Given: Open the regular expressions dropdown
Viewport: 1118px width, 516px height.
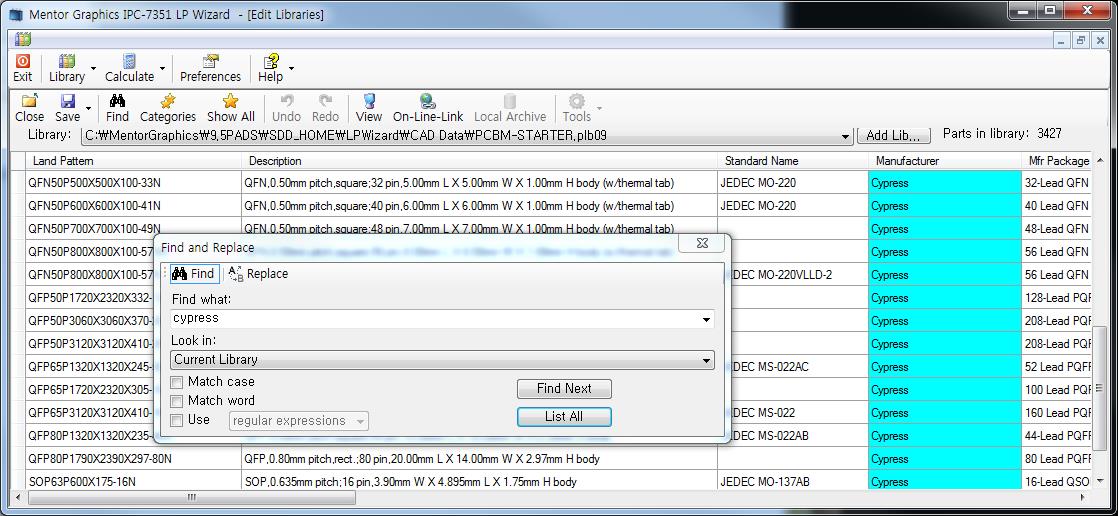Looking at the screenshot, I should tap(361, 422).
